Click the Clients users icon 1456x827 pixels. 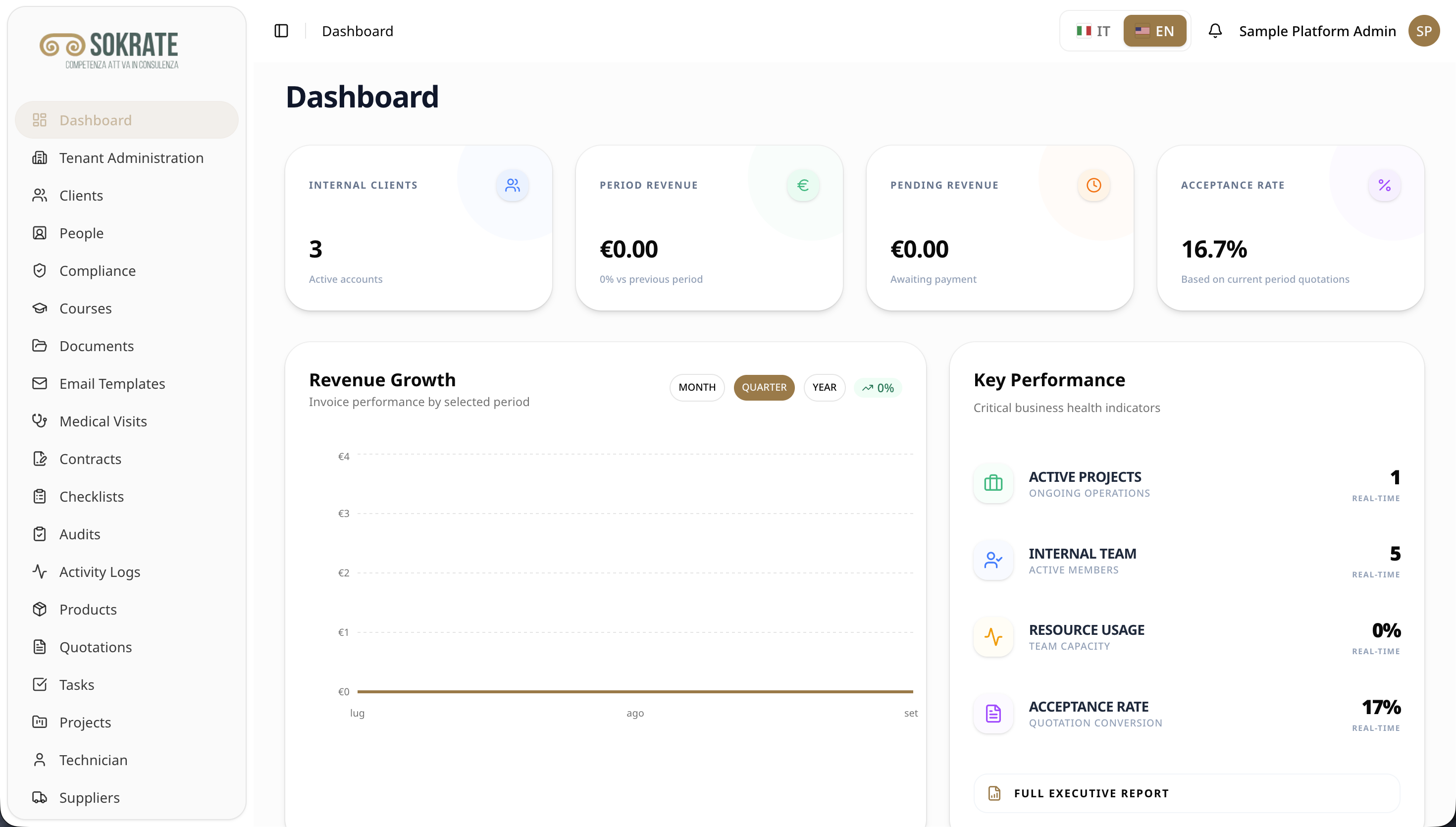coord(39,195)
